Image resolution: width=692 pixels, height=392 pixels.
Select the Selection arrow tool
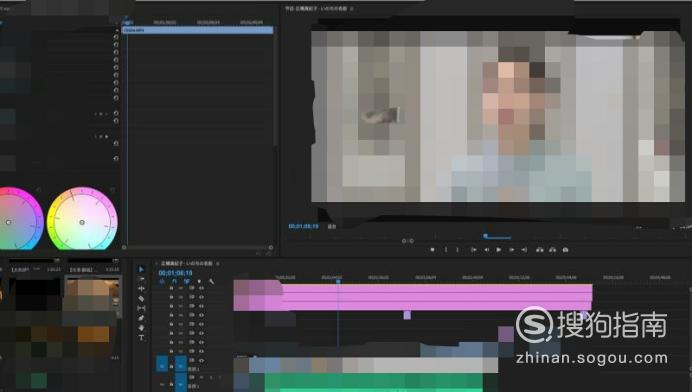(x=141, y=269)
